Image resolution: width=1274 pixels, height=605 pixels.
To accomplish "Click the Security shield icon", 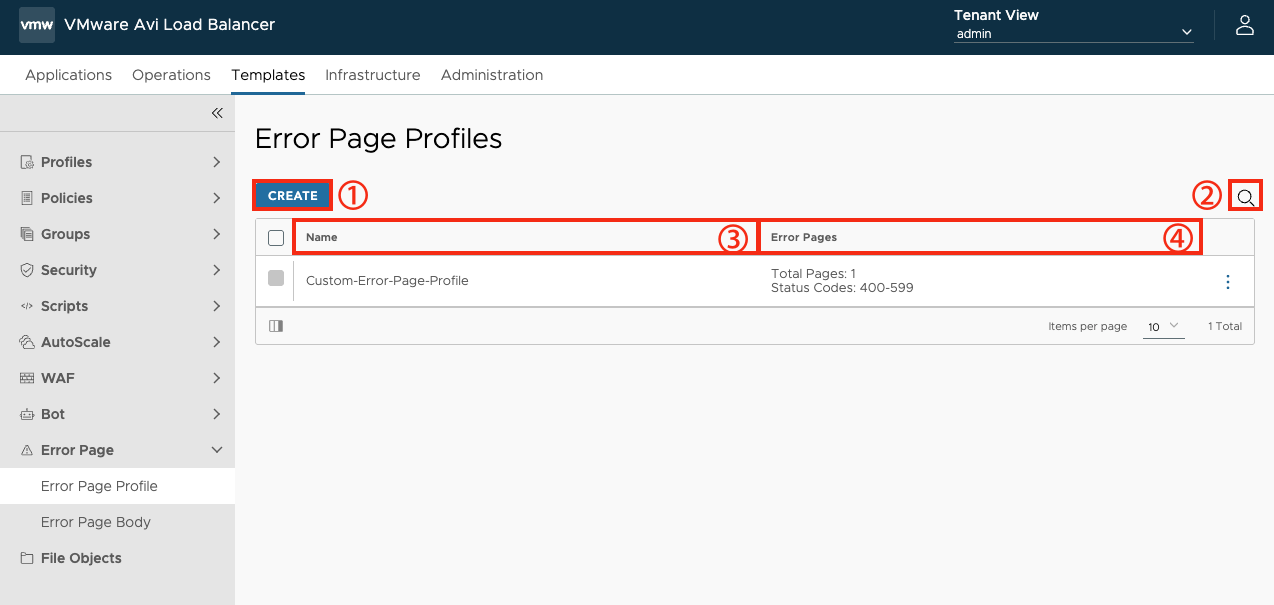I will [27, 270].
